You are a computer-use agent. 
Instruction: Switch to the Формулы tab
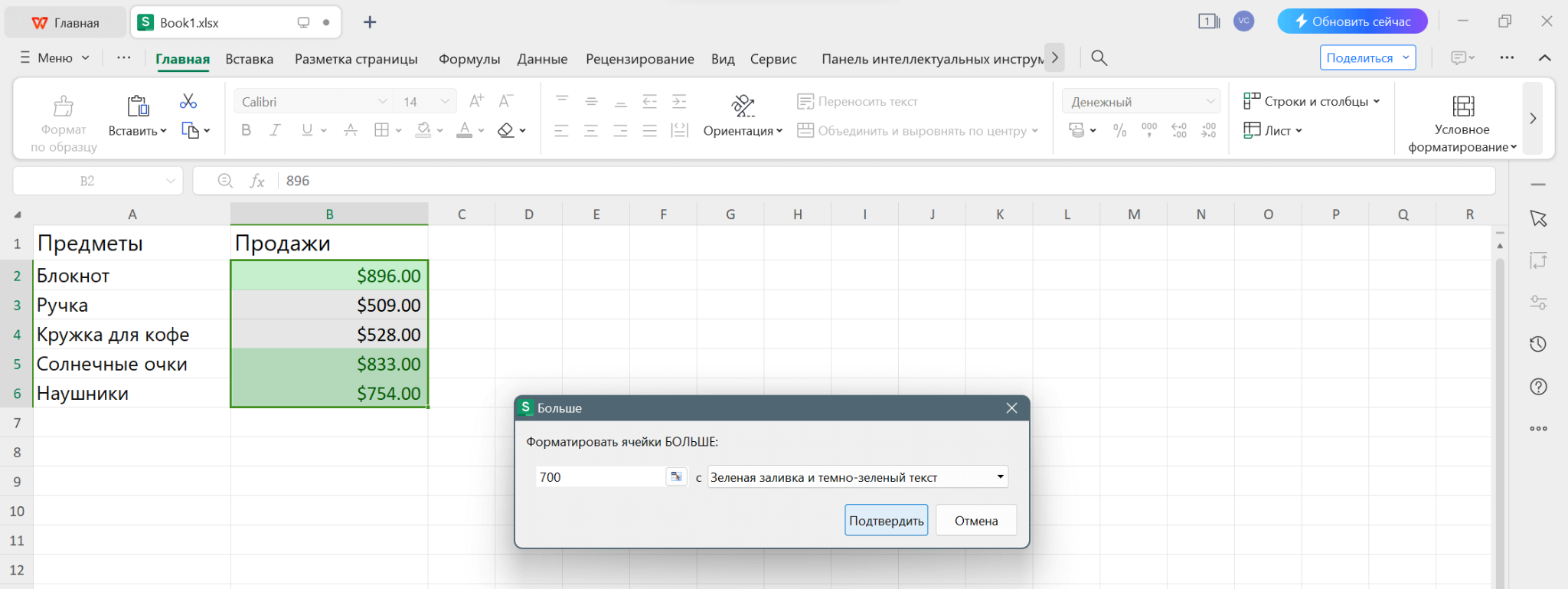tap(469, 59)
